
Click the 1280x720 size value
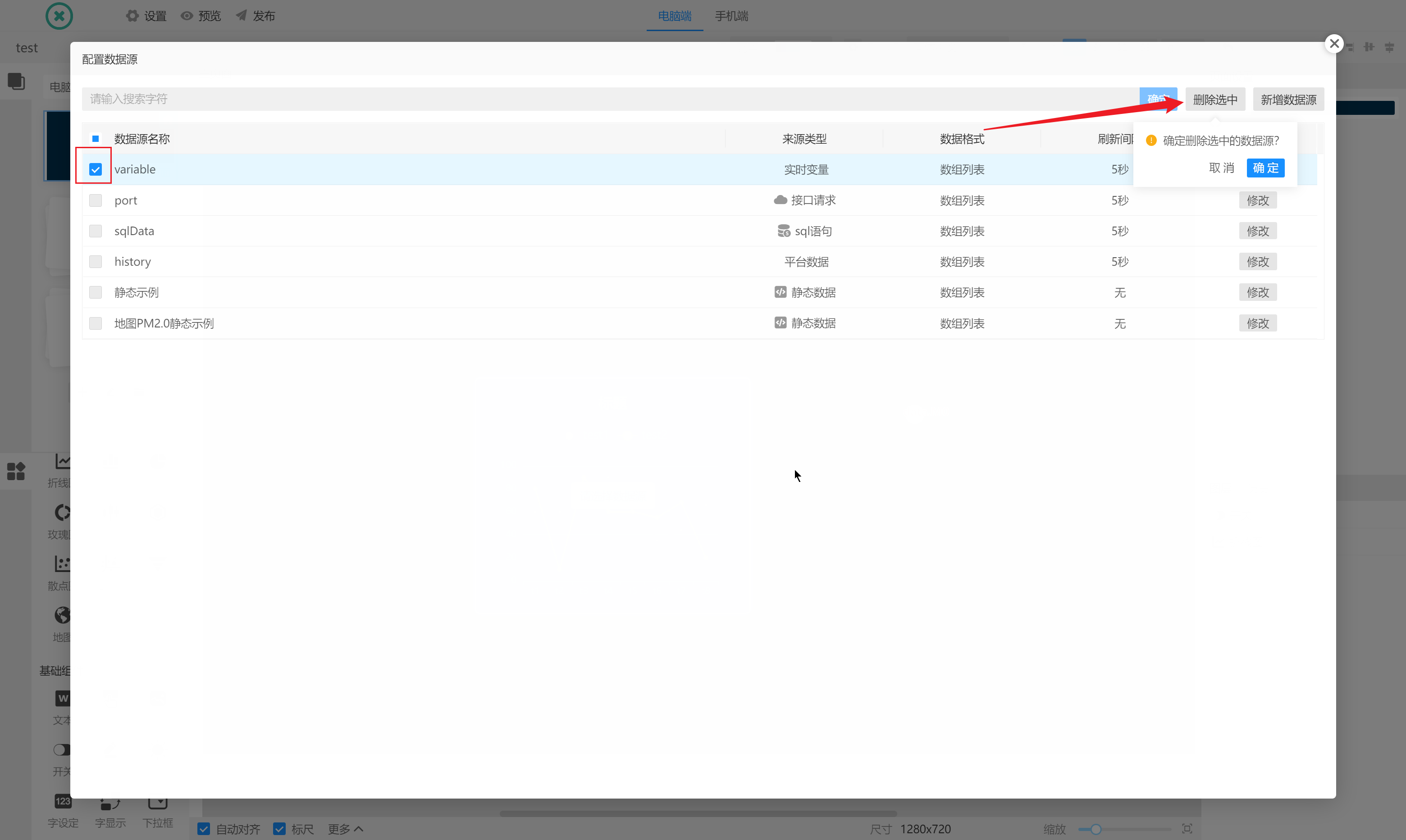pos(925,829)
